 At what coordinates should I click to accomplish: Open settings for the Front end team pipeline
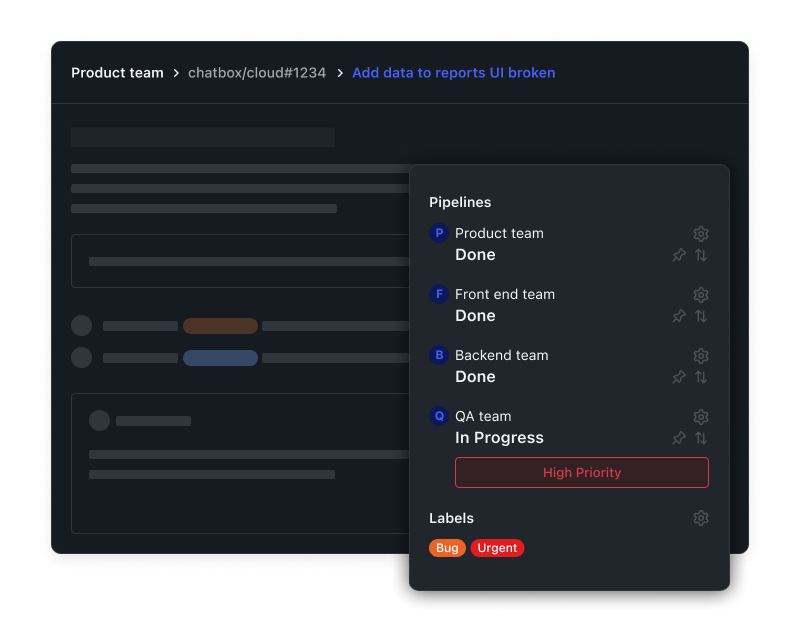coord(701,294)
